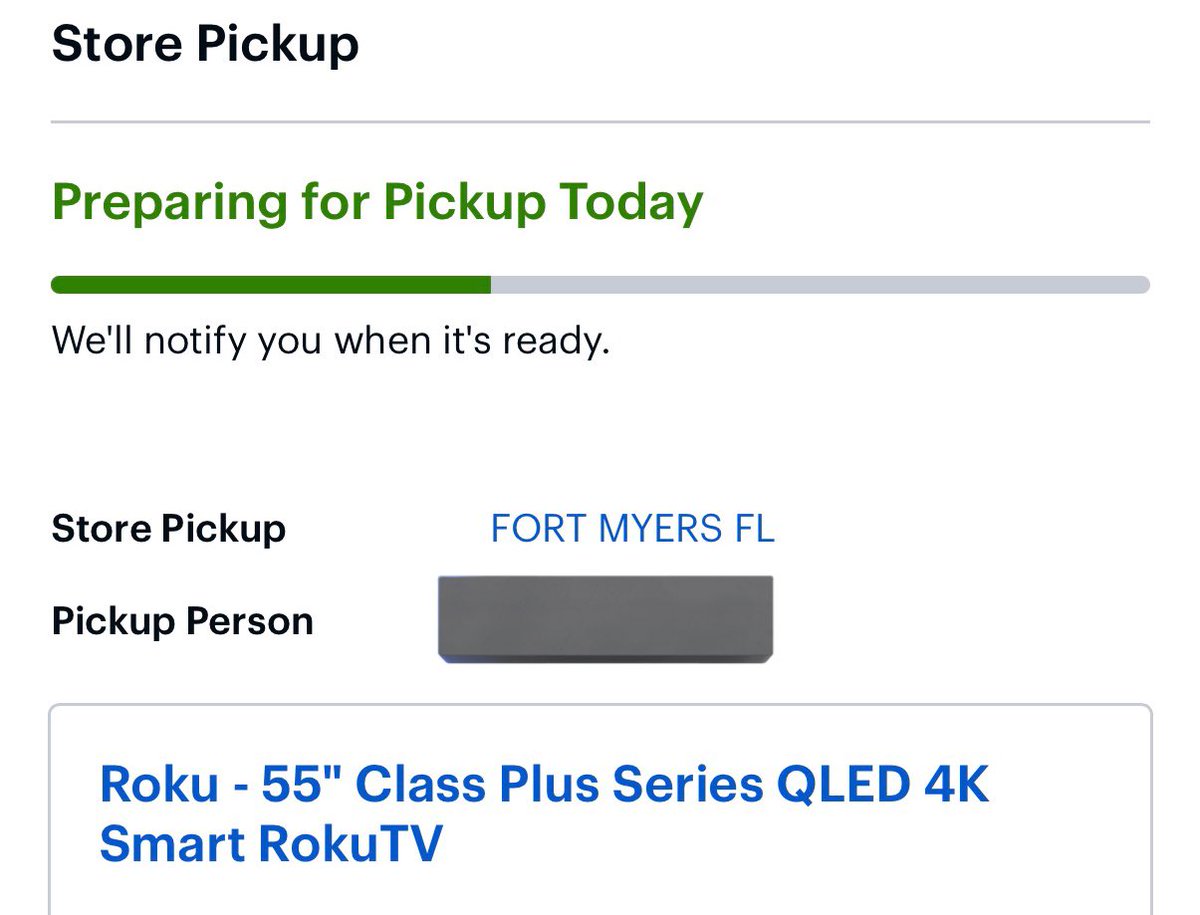Click the gray unfilled portion of the progress bar
Image resolution: width=1200 pixels, height=915 pixels.
pos(820,285)
